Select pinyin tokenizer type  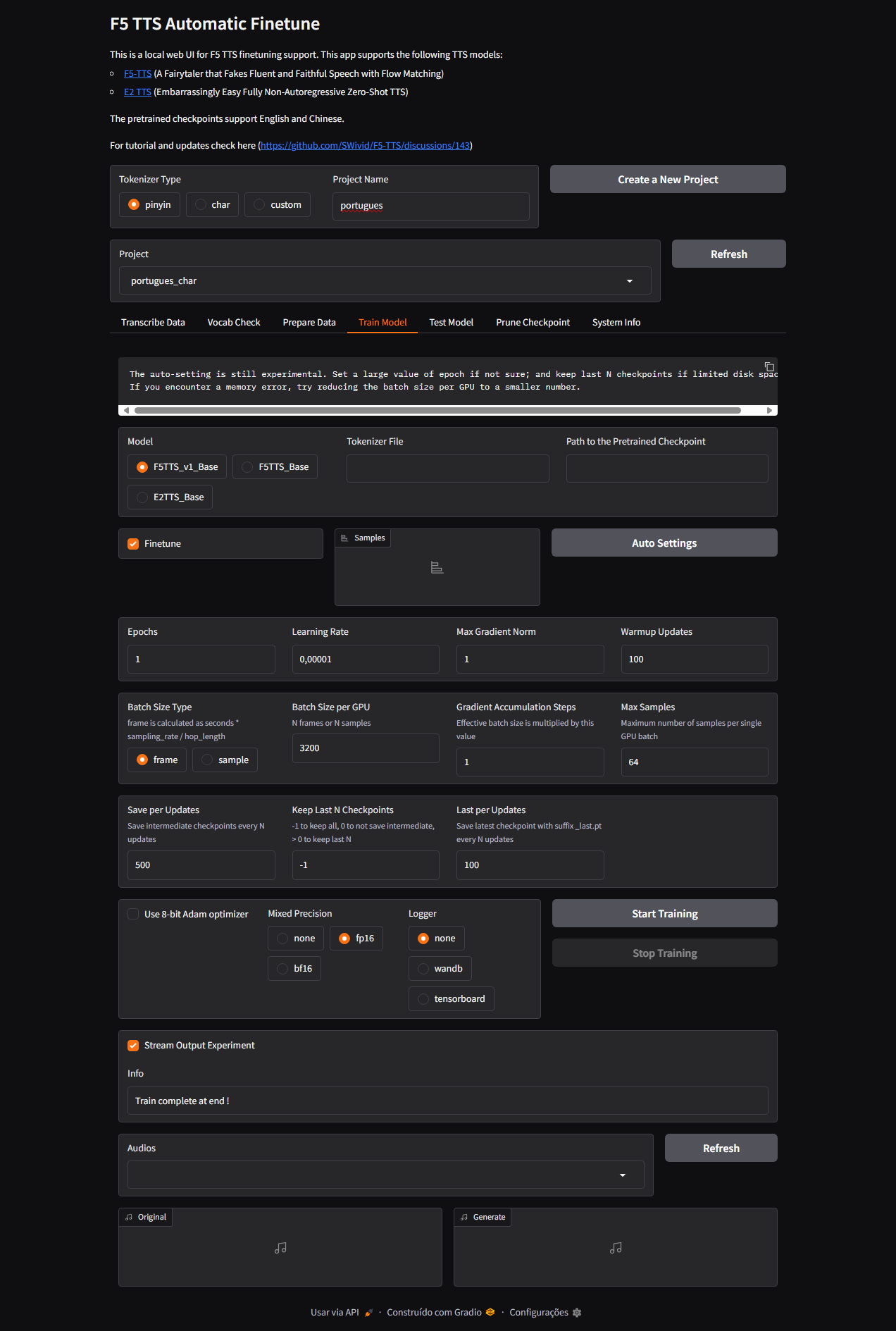click(x=149, y=204)
